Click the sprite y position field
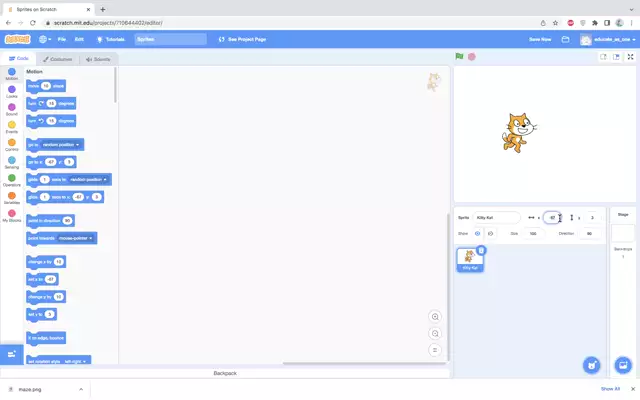This screenshot has height=400, width=640. point(592,218)
